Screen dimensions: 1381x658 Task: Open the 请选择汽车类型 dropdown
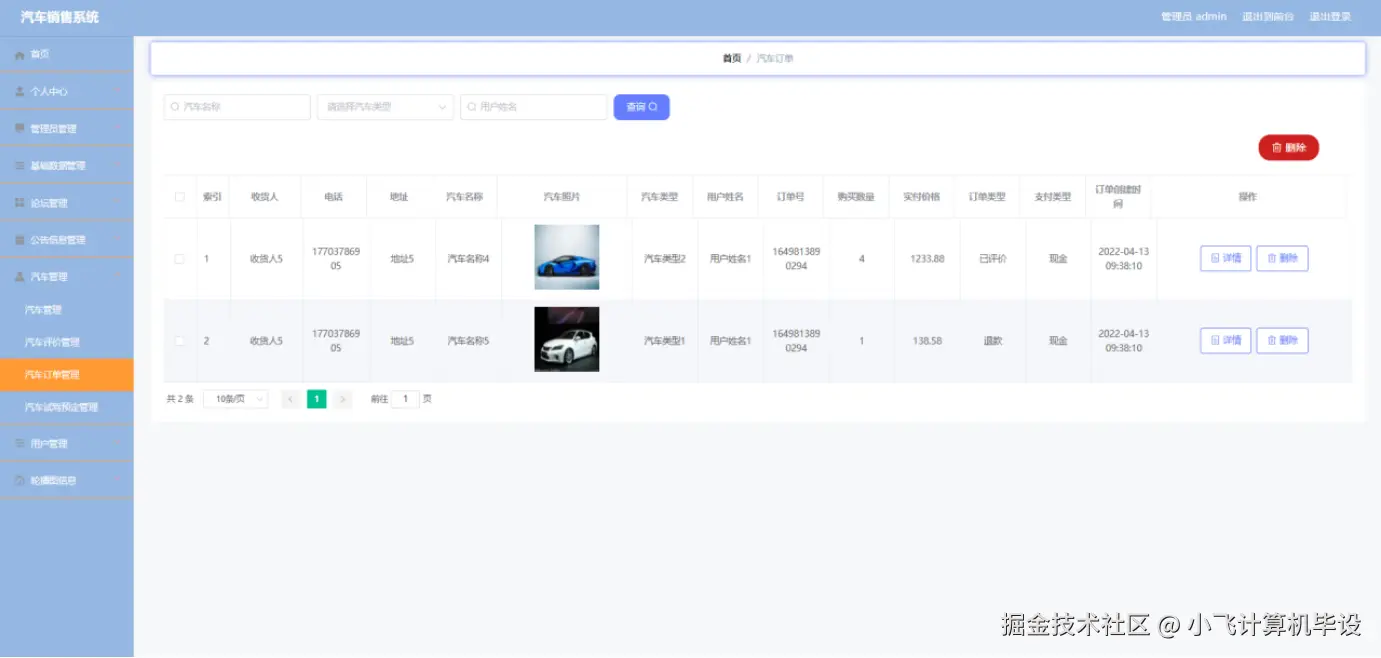point(385,107)
